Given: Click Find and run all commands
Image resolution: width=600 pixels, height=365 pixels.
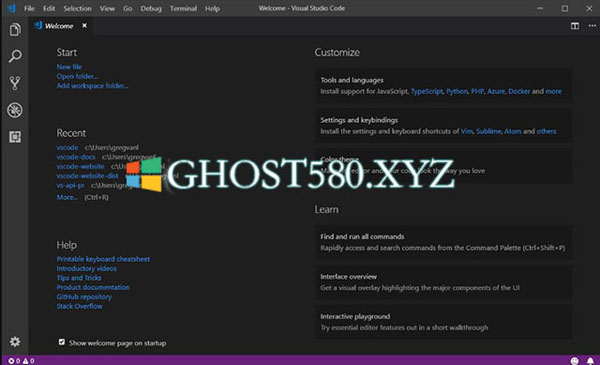Looking at the screenshot, I should point(443,242).
